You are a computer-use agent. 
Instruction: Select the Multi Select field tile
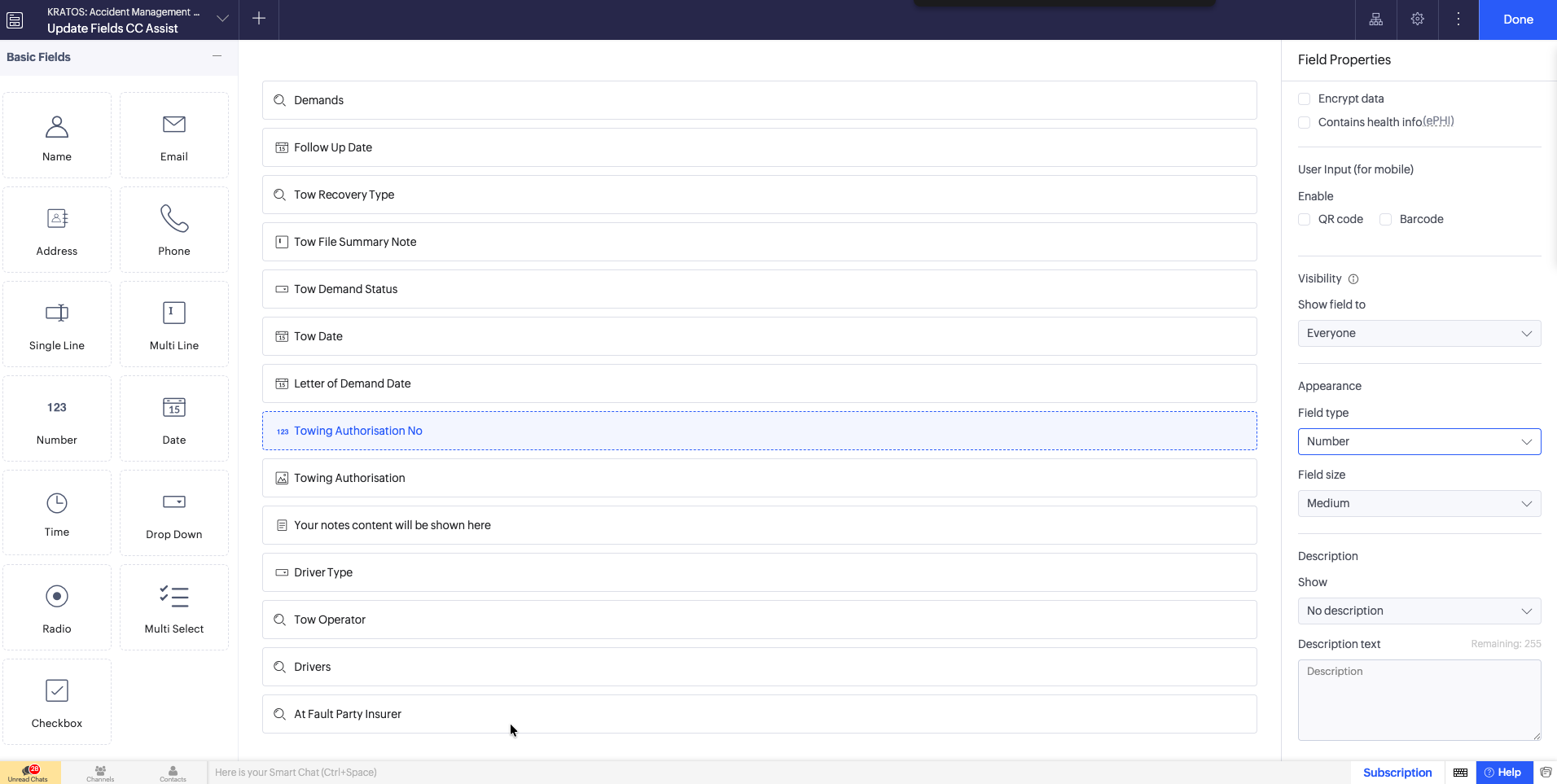point(174,607)
